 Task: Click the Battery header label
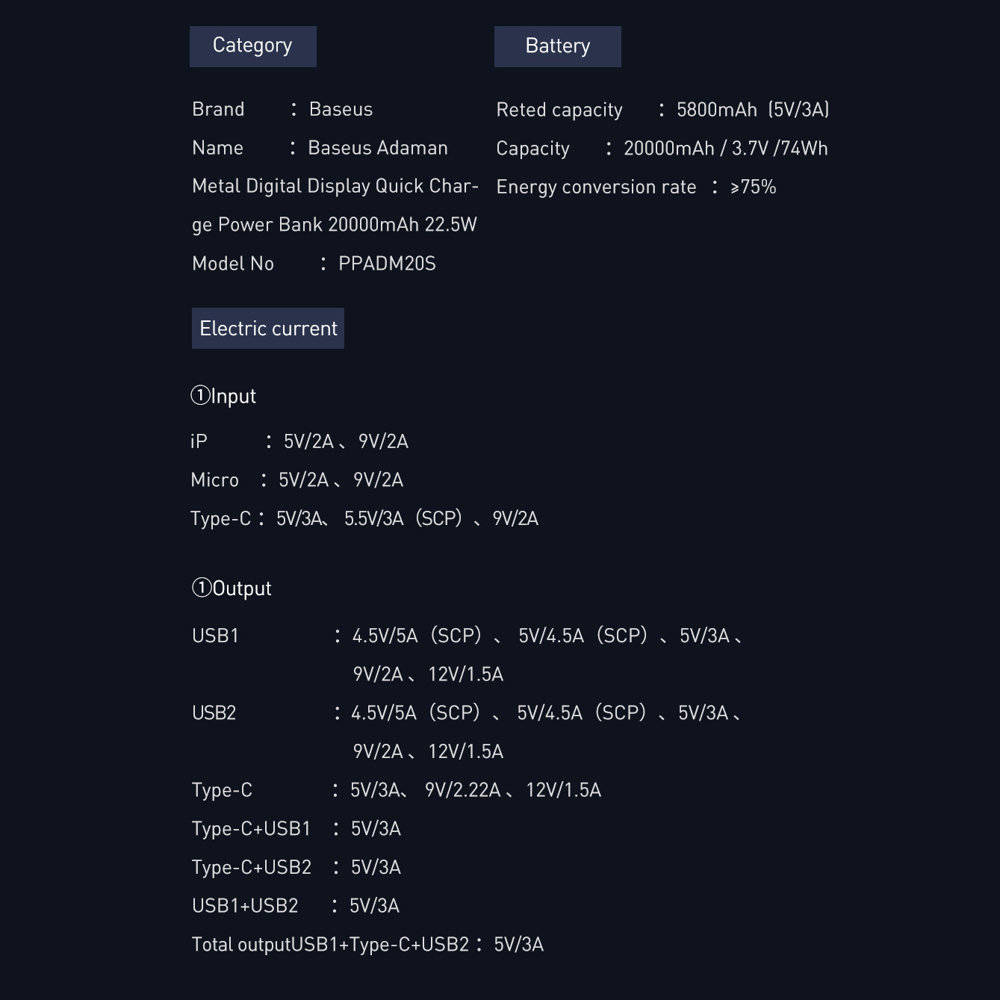[557, 46]
